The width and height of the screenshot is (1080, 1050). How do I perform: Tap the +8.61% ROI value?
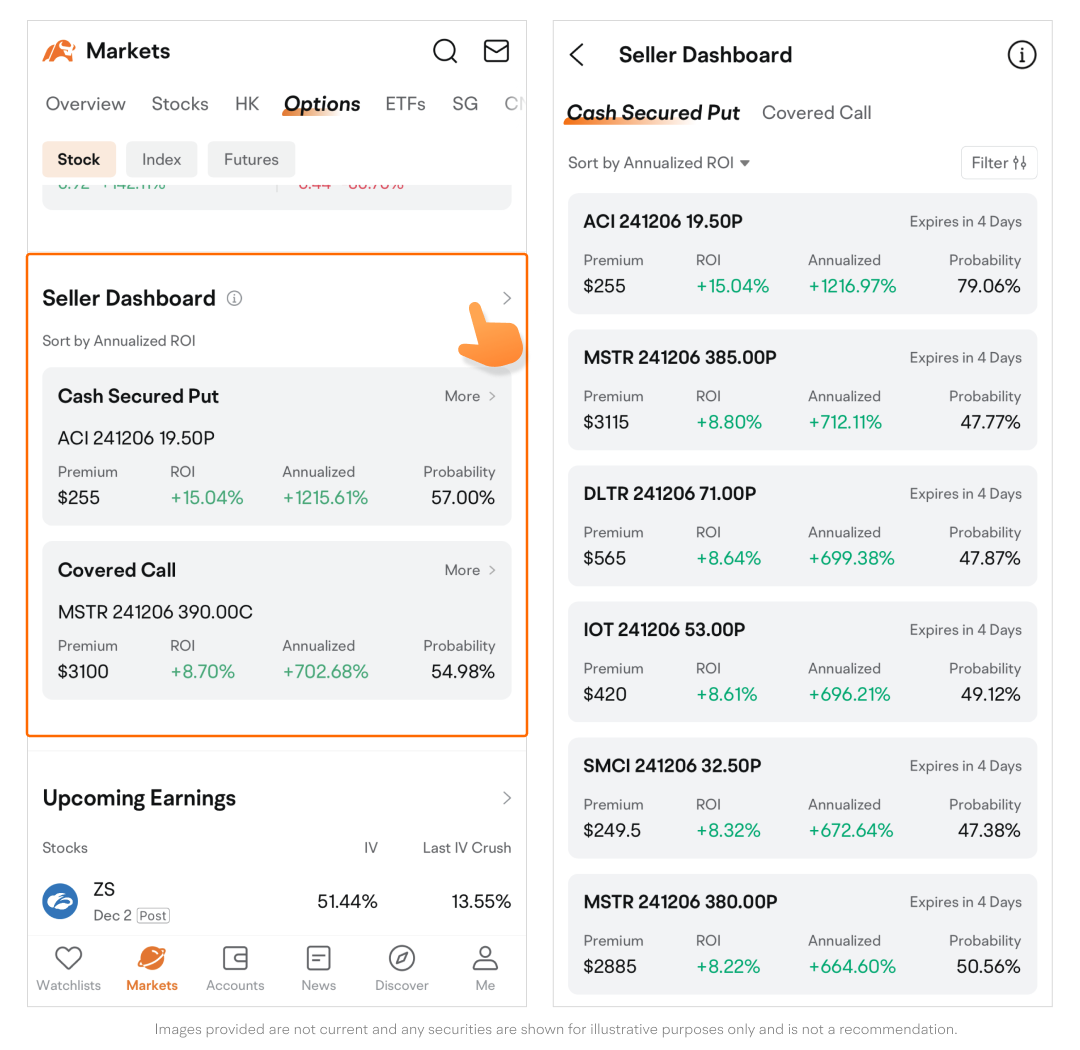(x=727, y=694)
